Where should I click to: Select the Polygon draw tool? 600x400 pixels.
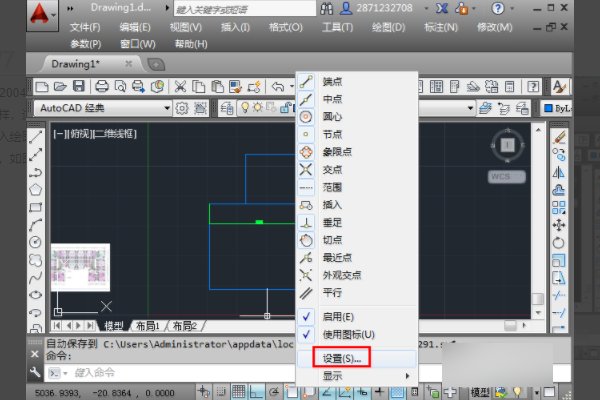pyautogui.click(x=35, y=190)
